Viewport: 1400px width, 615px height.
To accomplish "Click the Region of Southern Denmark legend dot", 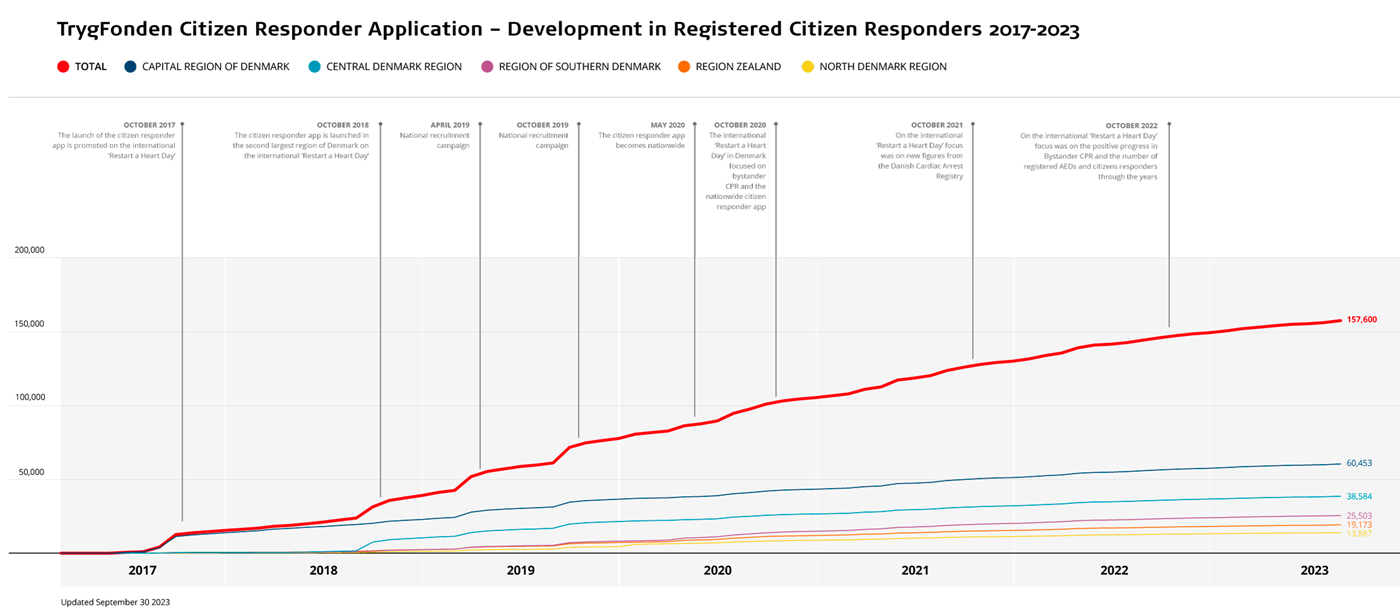I will 487,67.
